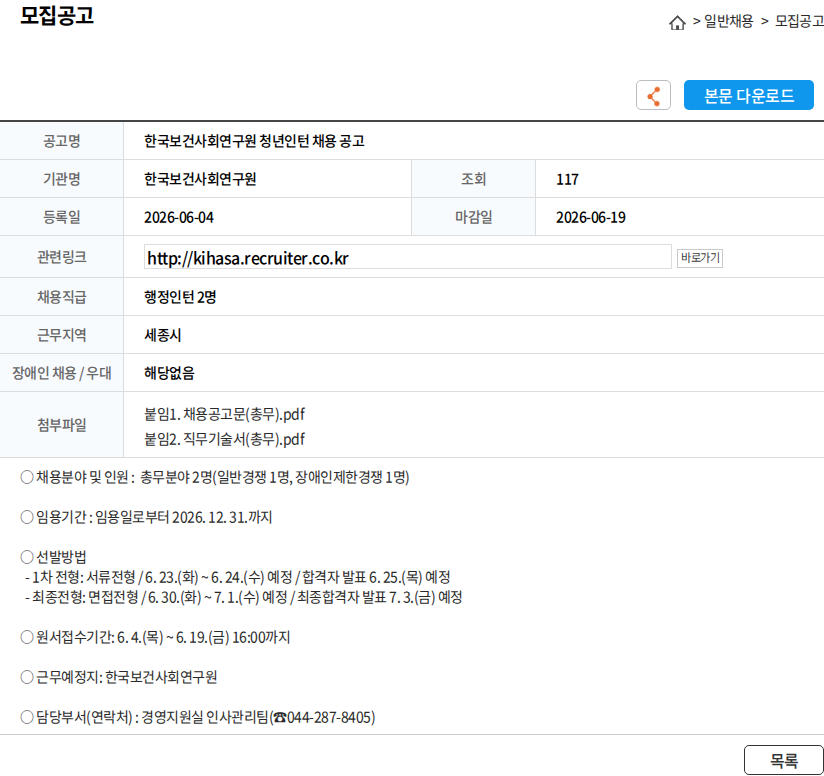Click the deadline date 2026-06-19
Viewport: 824px width, 776px height.
591,218
